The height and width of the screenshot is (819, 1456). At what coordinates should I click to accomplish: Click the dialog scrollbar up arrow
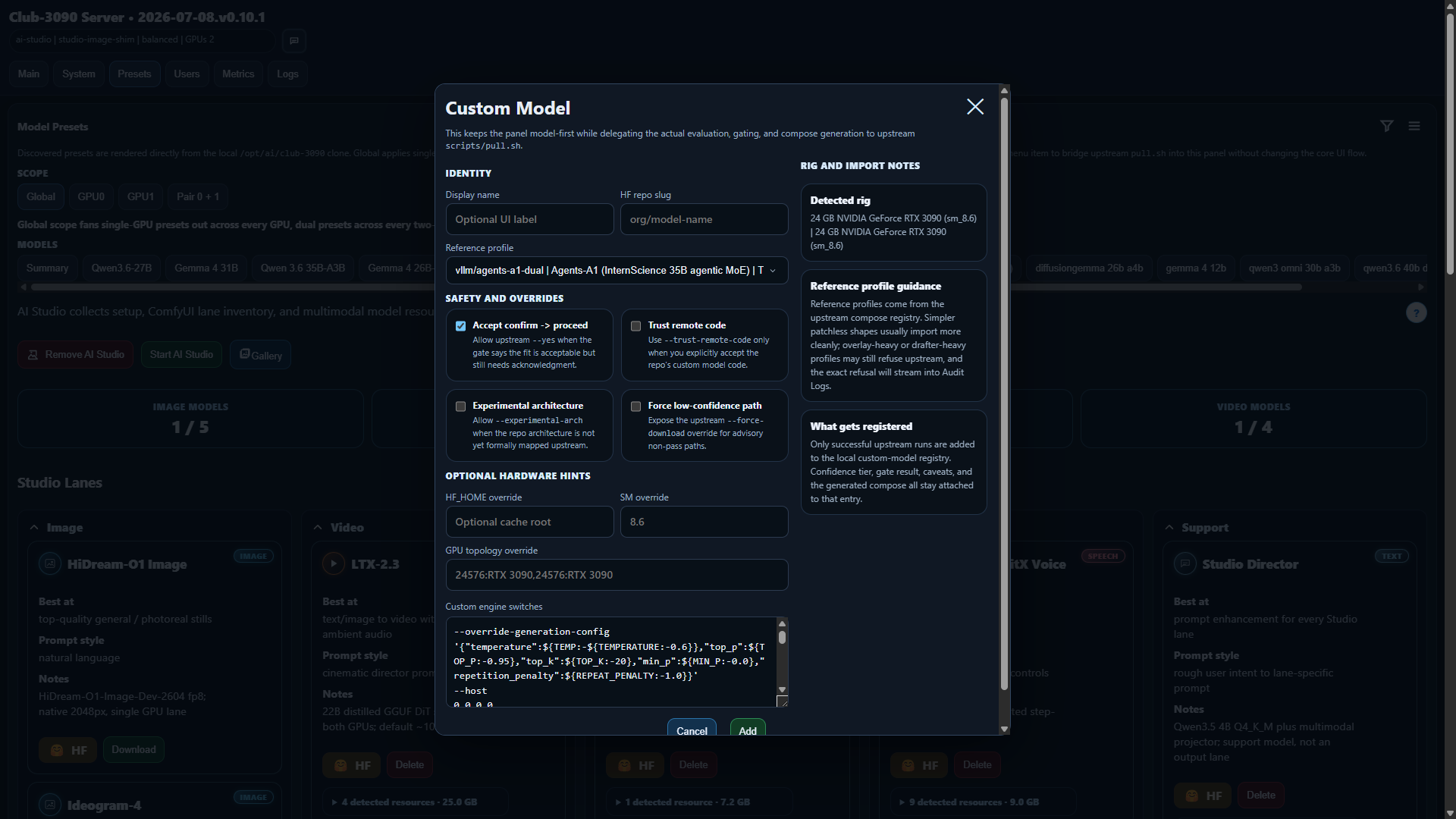tap(1004, 90)
